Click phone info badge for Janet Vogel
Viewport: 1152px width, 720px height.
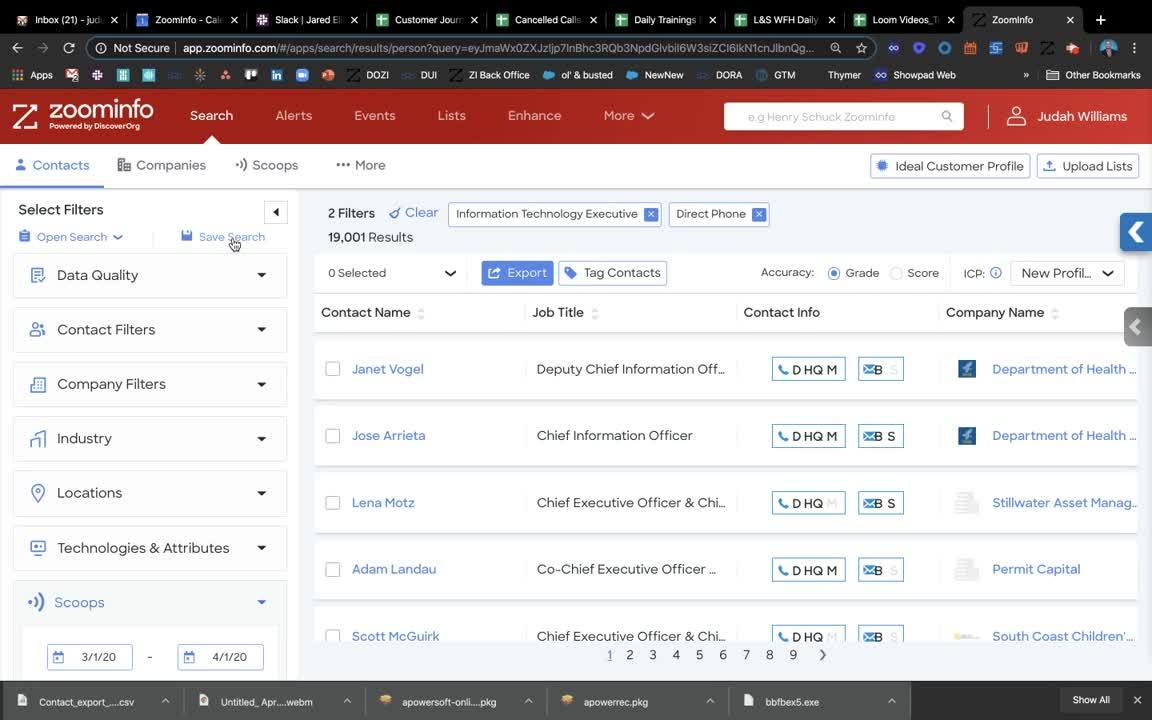(x=808, y=370)
